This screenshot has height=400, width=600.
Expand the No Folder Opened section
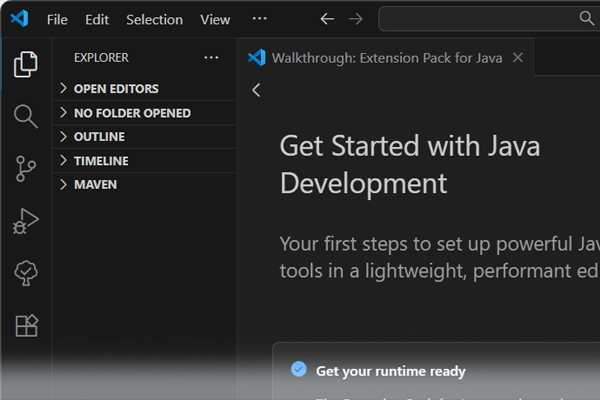131,113
